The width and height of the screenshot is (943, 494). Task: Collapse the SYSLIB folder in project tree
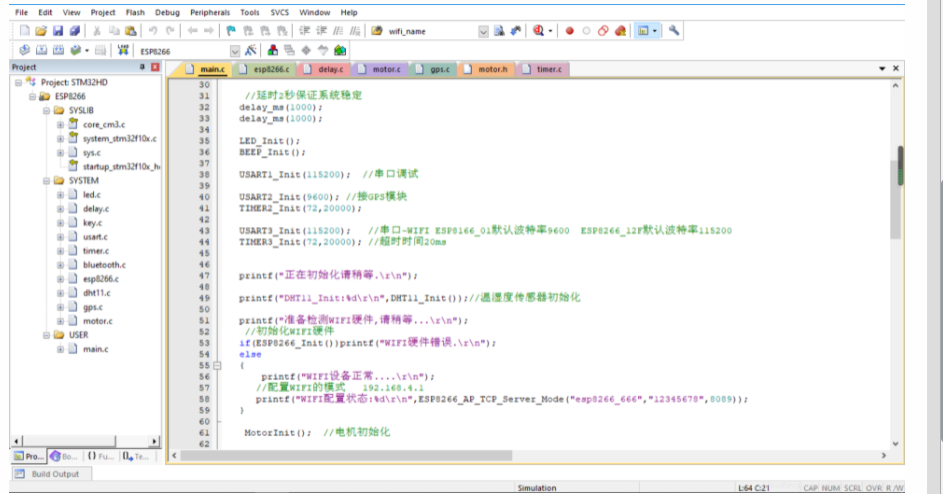[x=46, y=111]
